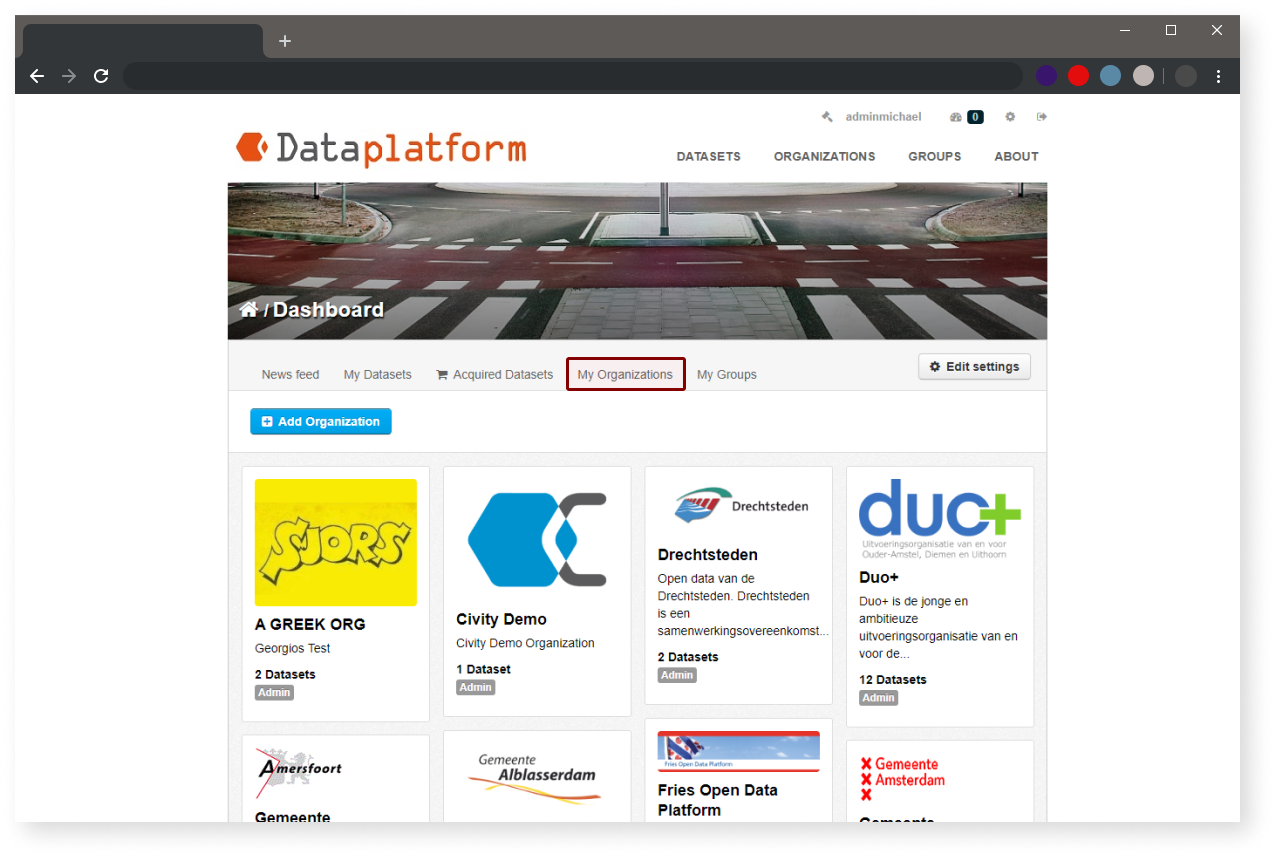
Task: Open a new browser tab
Action: 285,41
